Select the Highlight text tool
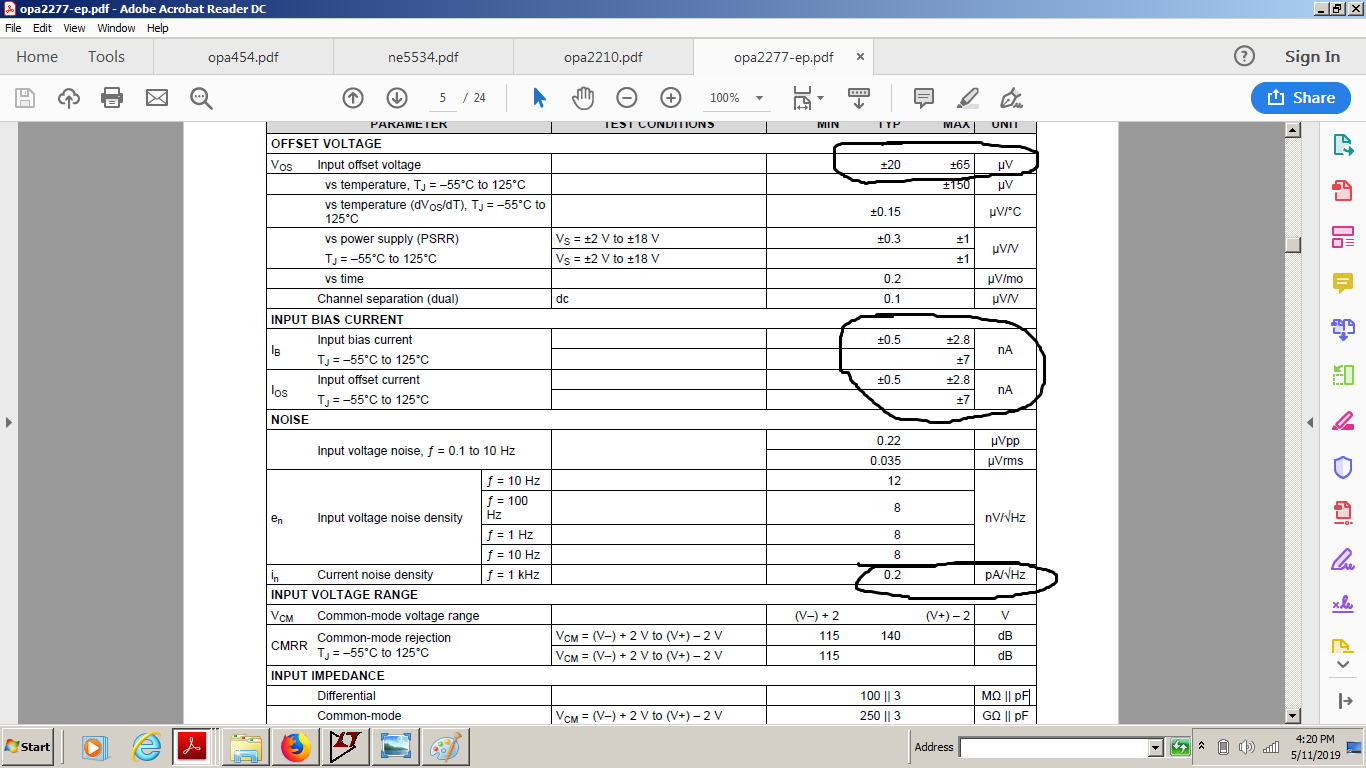This screenshot has height=768, width=1366. pyautogui.click(x=967, y=98)
